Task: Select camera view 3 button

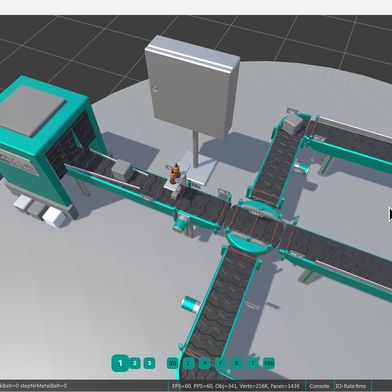Action: (149, 363)
